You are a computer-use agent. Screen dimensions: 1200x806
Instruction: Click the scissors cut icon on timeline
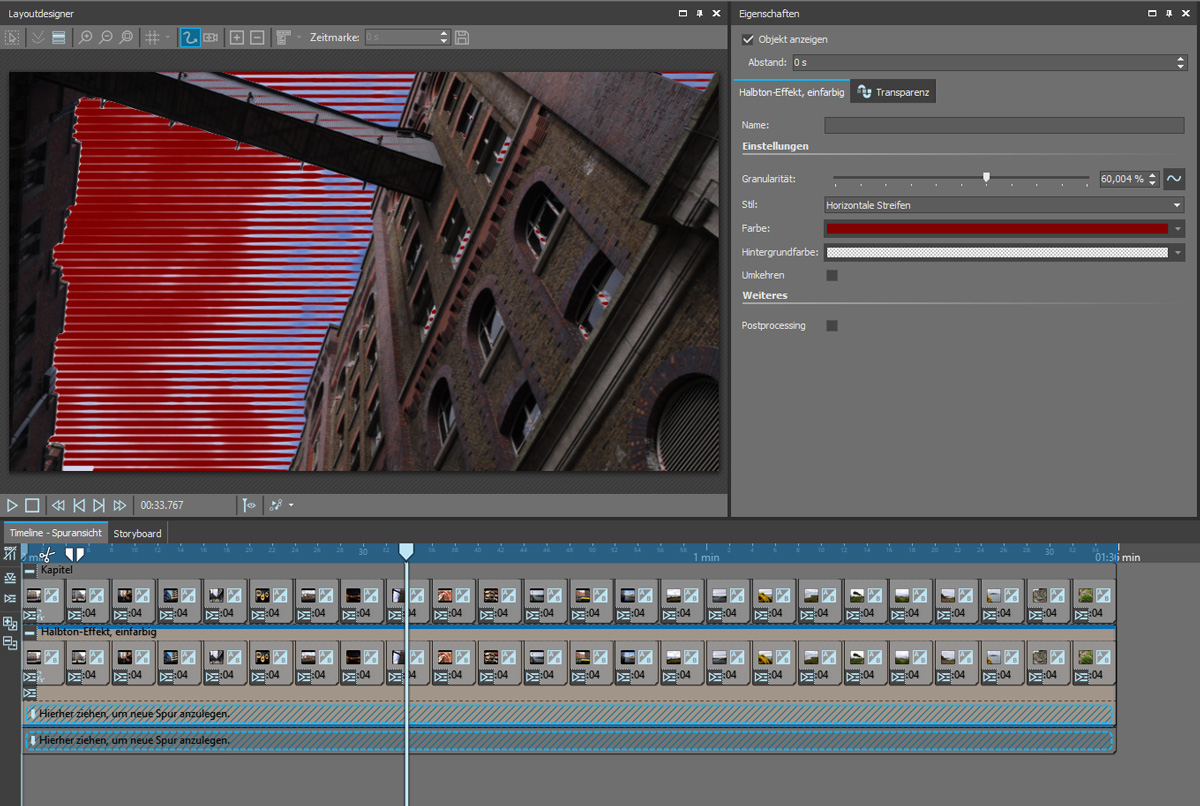pyautogui.click(x=46, y=553)
